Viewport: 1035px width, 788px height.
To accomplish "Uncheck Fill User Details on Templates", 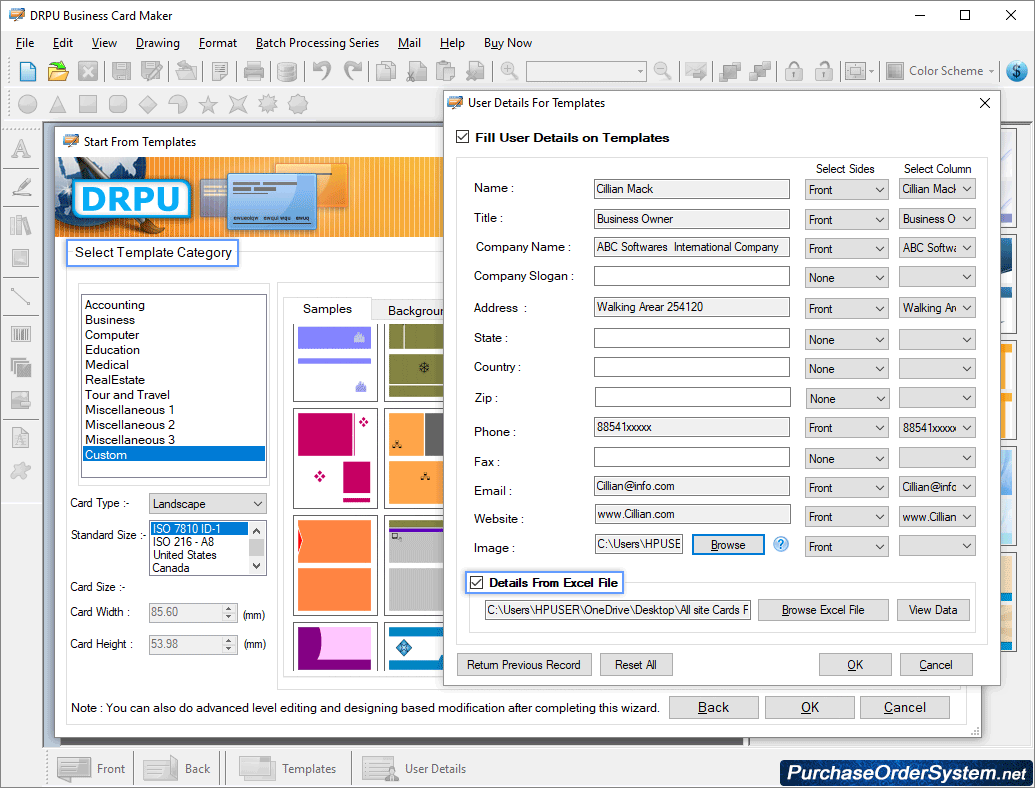I will point(463,137).
